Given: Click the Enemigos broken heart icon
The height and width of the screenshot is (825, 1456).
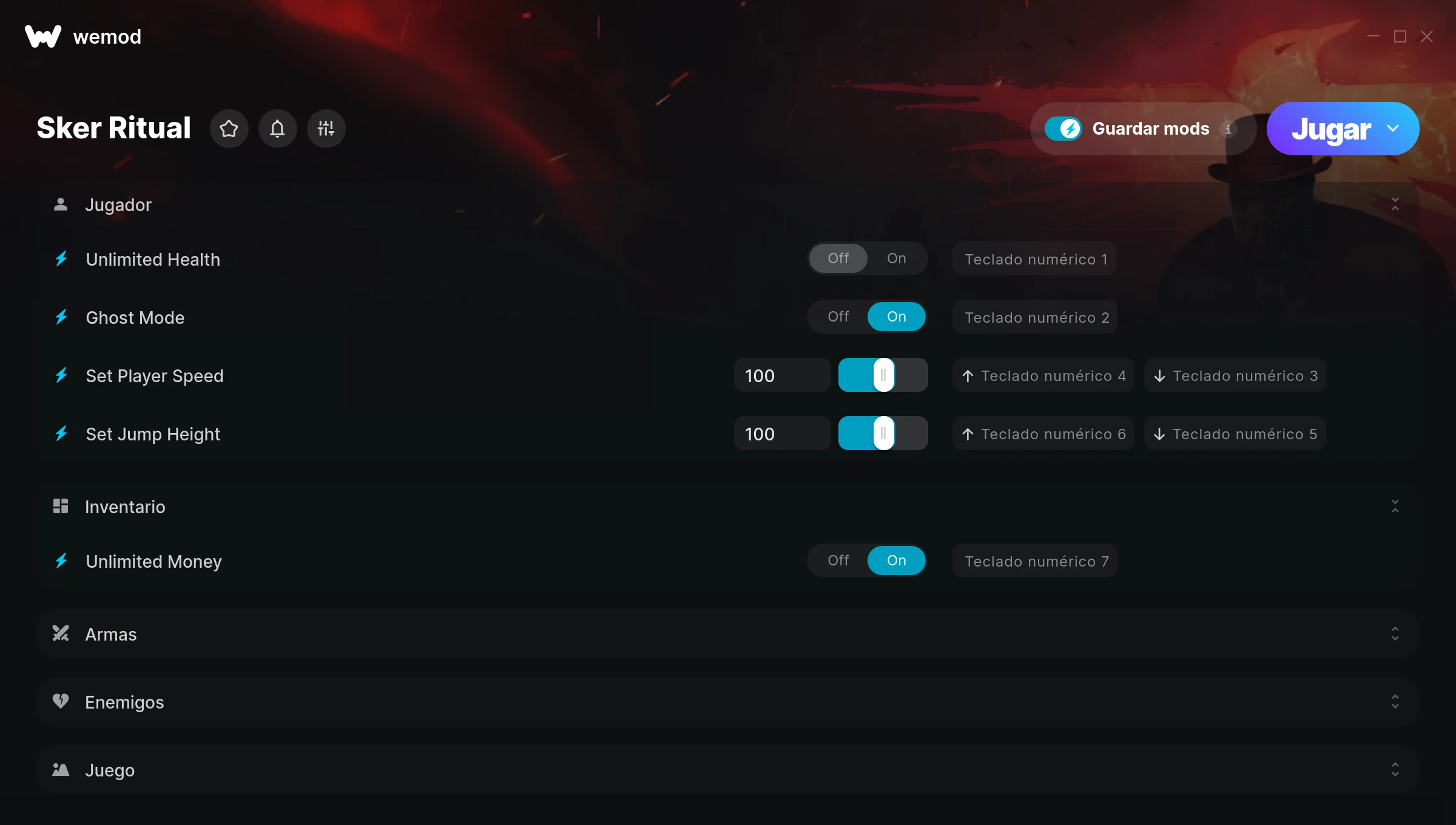Looking at the screenshot, I should point(61,701).
